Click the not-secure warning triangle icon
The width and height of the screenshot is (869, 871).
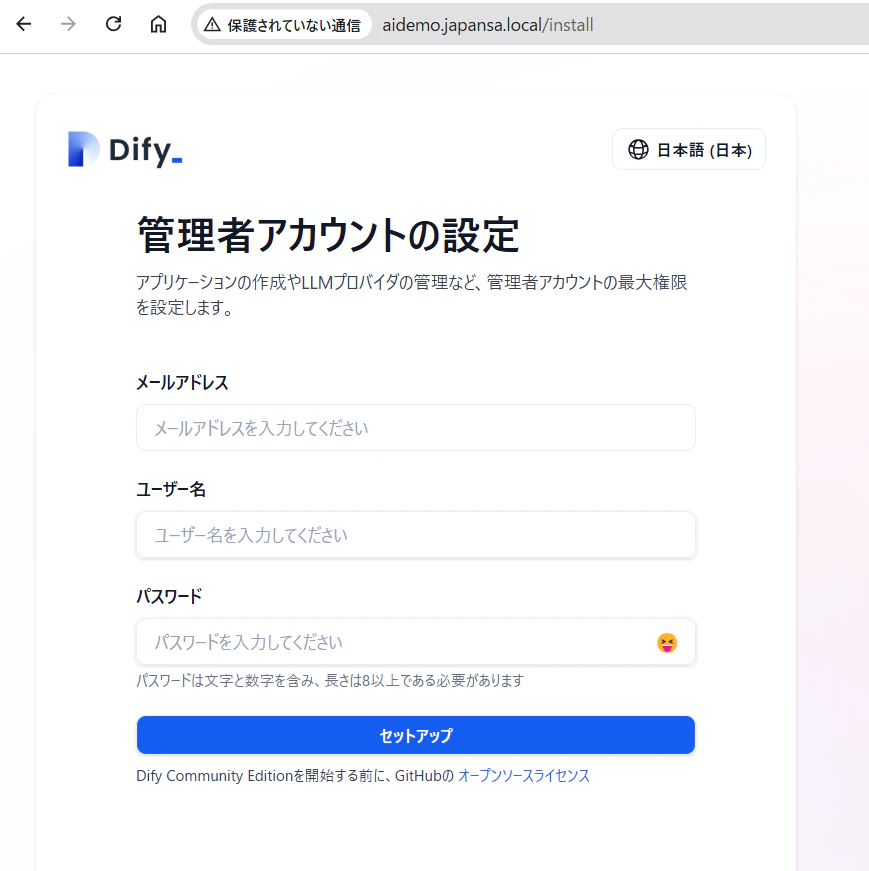tap(212, 24)
